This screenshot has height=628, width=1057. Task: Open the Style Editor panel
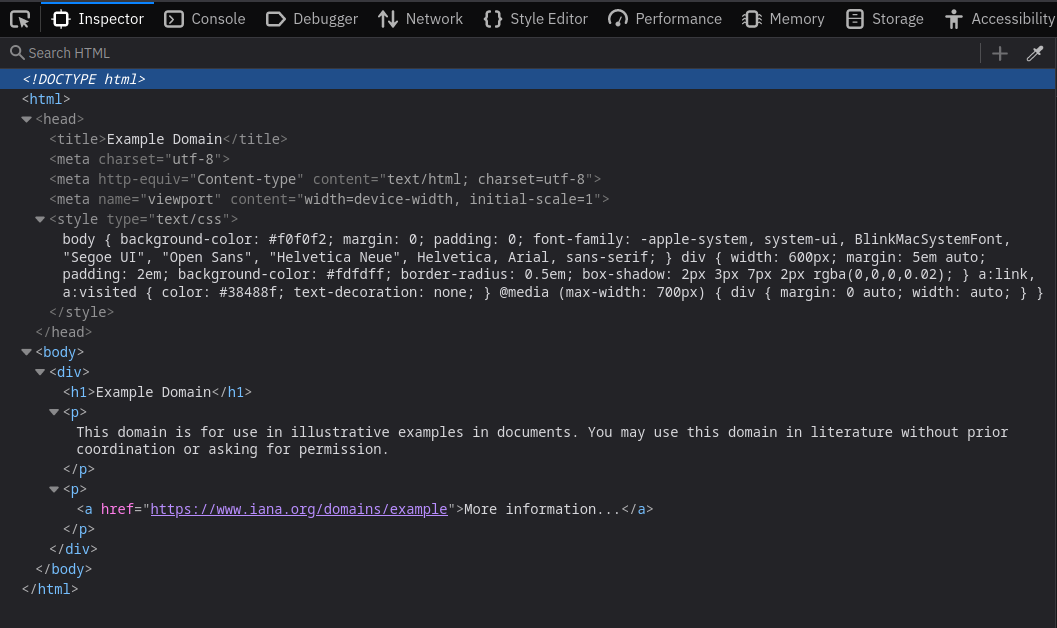click(x=535, y=19)
